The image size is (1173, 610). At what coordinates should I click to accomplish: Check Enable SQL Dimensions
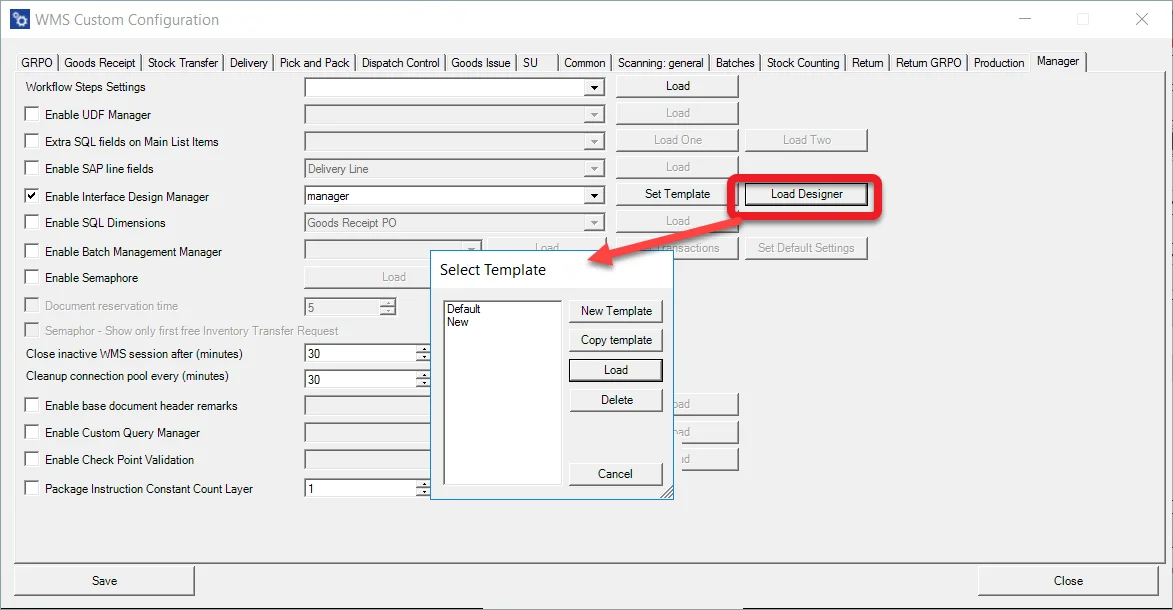tap(31, 223)
